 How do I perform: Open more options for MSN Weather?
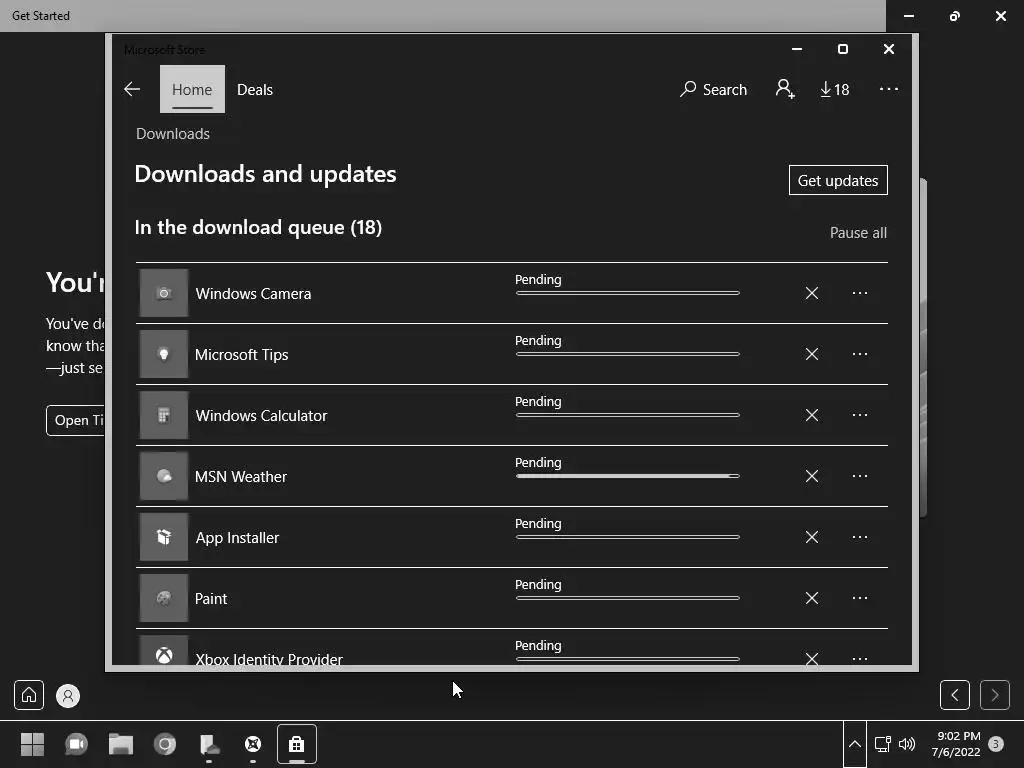pos(860,476)
